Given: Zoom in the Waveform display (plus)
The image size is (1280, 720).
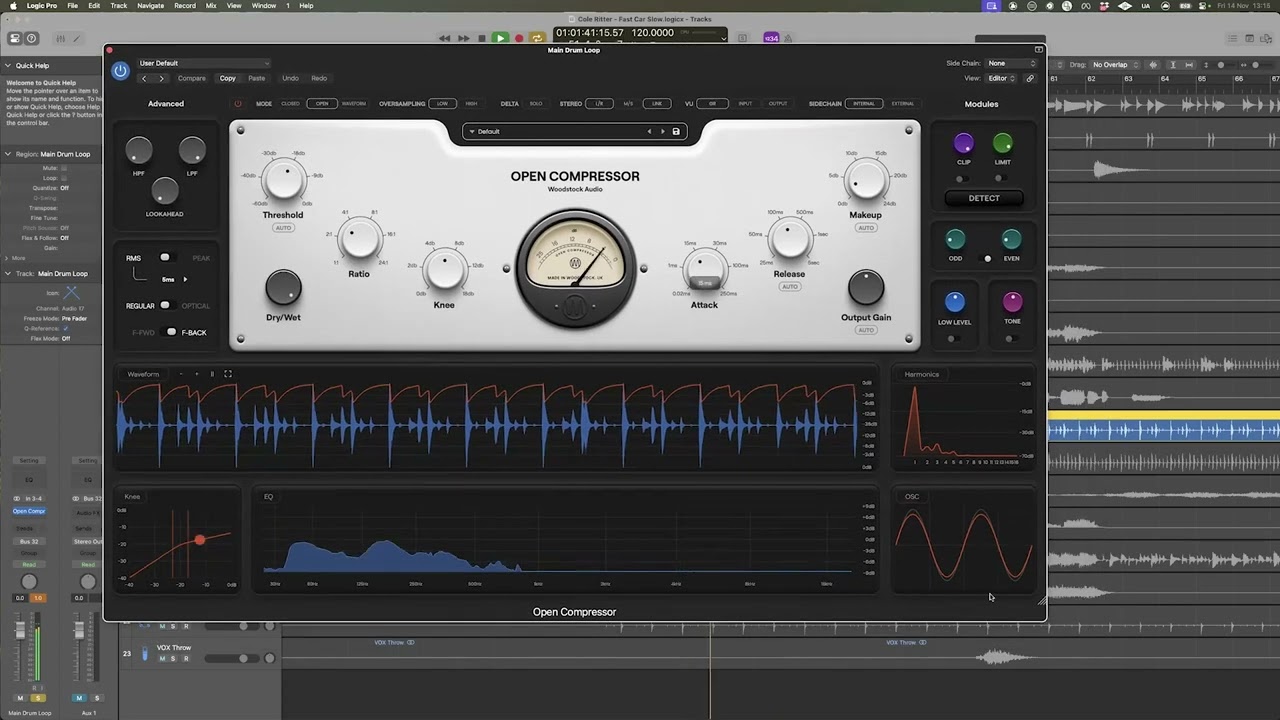Looking at the screenshot, I should tap(197, 374).
